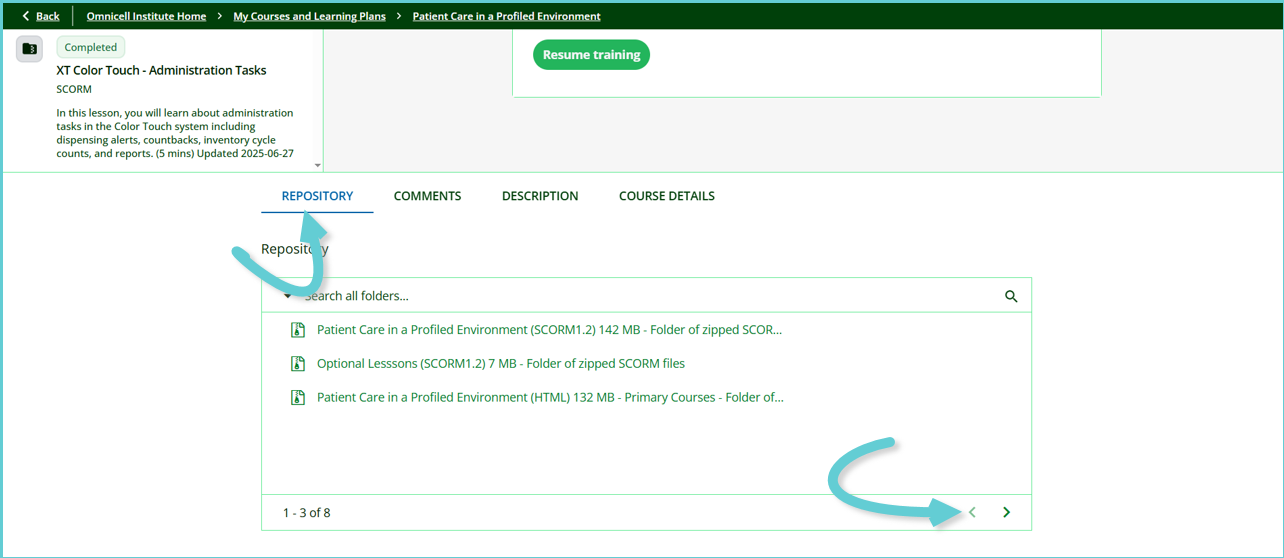Image resolution: width=1284 pixels, height=558 pixels.
Task: Open Patient Care in a Profiled Environment breadcrumb
Action: coord(507,16)
